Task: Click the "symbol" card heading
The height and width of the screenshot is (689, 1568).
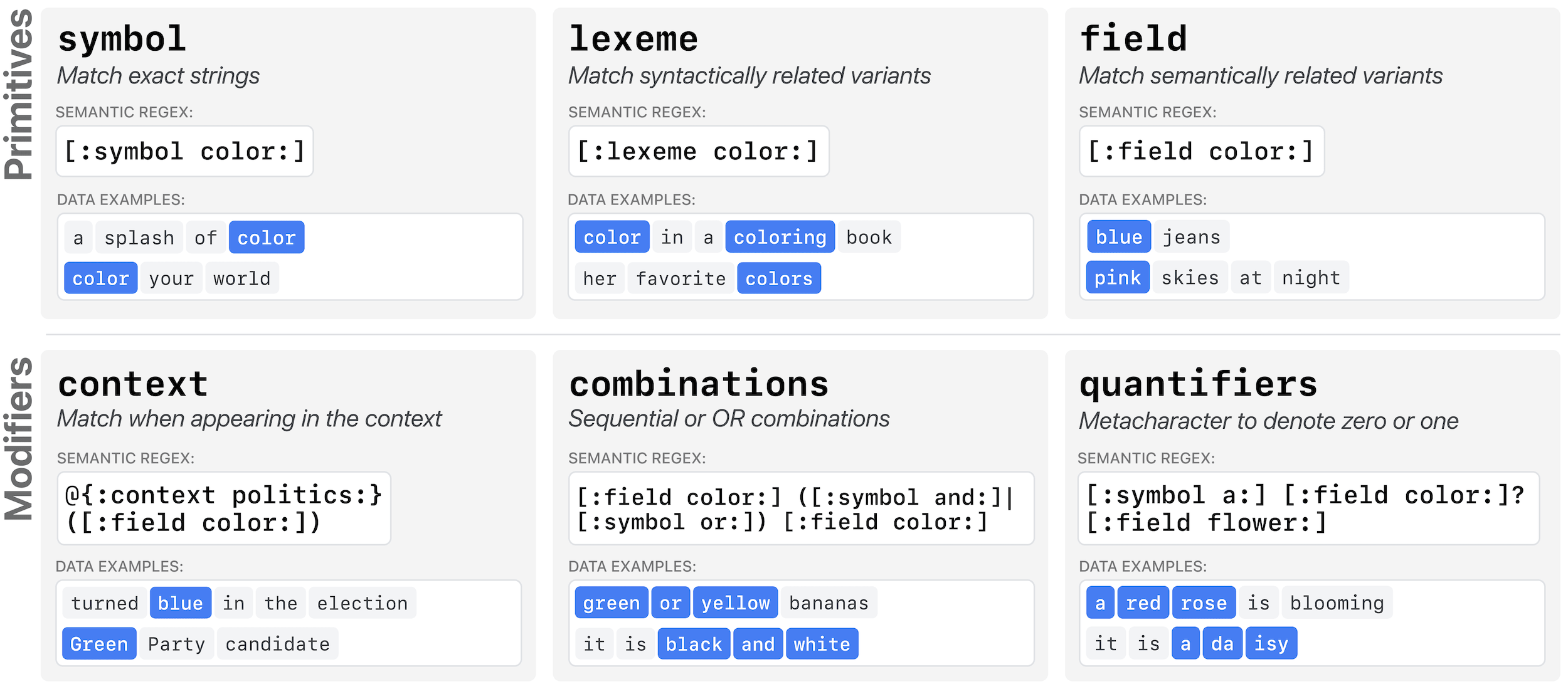Action: coord(122,39)
